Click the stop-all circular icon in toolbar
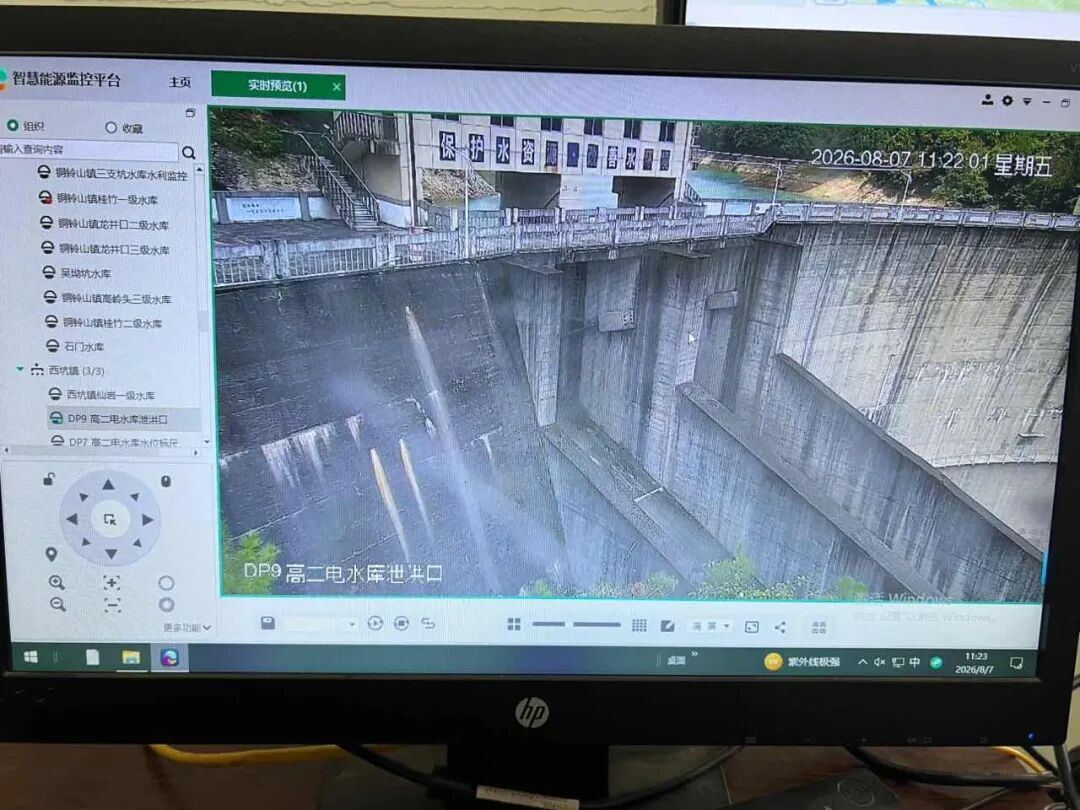 [402, 623]
